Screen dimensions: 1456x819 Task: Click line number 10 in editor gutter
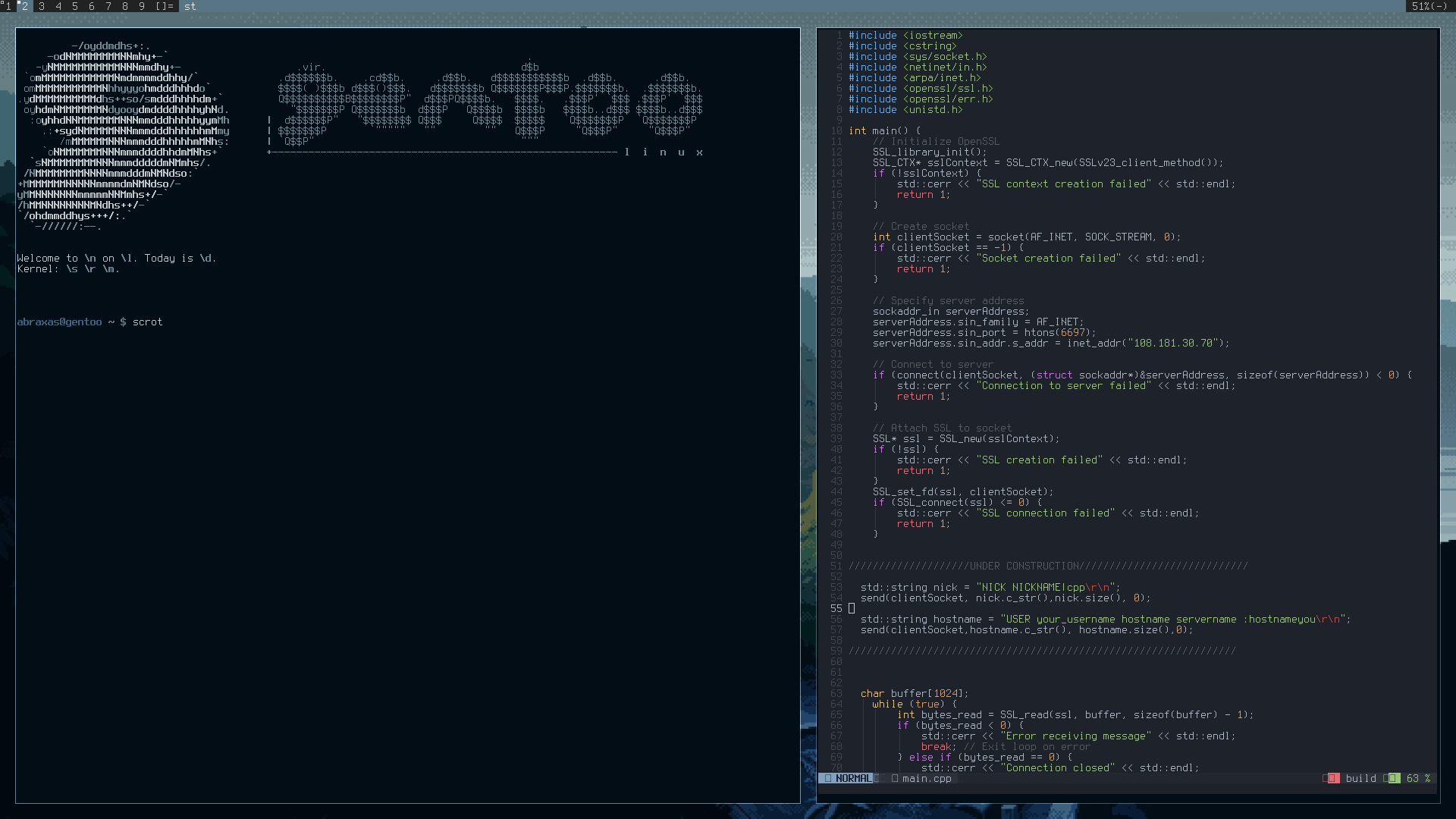click(x=836, y=130)
